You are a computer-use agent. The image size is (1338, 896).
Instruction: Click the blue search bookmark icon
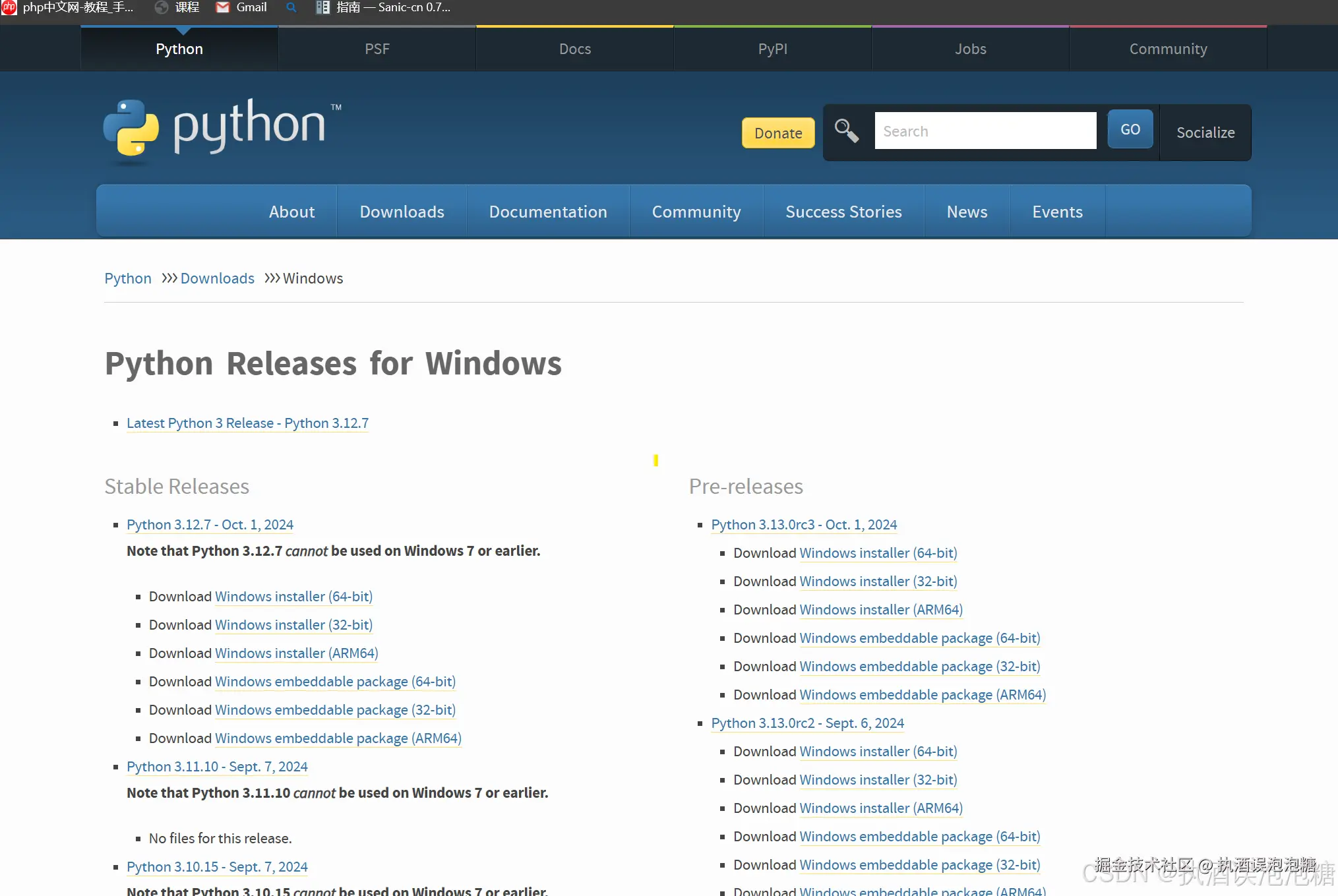tap(291, 7)
